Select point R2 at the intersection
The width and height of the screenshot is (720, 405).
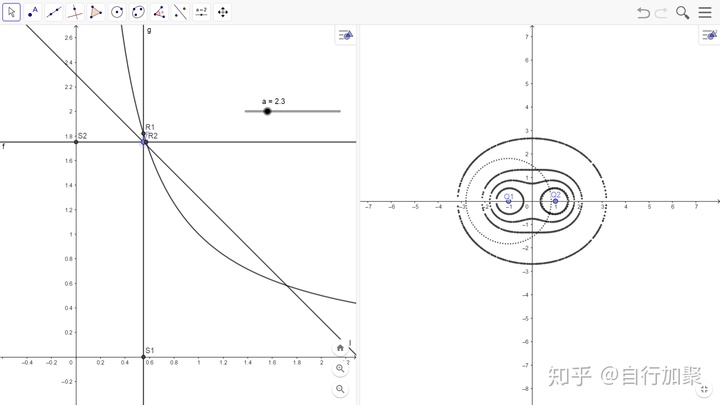144,142
